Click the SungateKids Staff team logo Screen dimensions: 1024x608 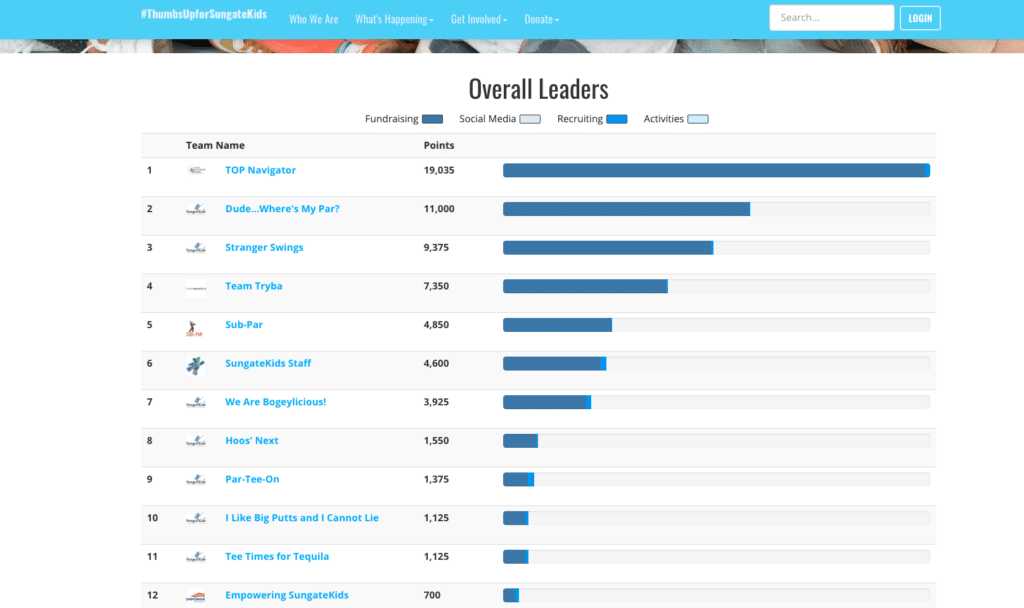tap(195, 366)
